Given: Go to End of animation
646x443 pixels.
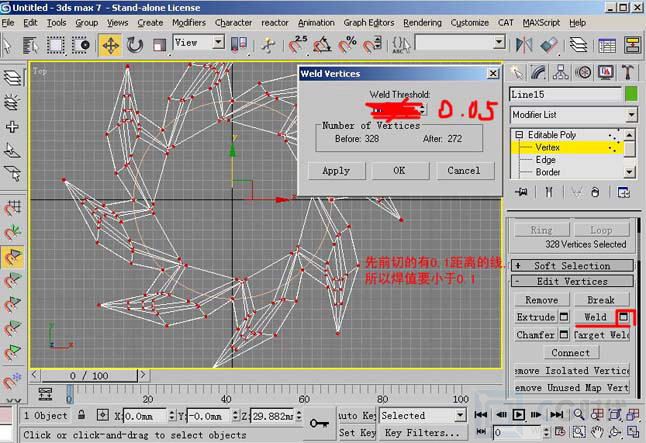Looking at the screenshot, I should pos(557,415).
